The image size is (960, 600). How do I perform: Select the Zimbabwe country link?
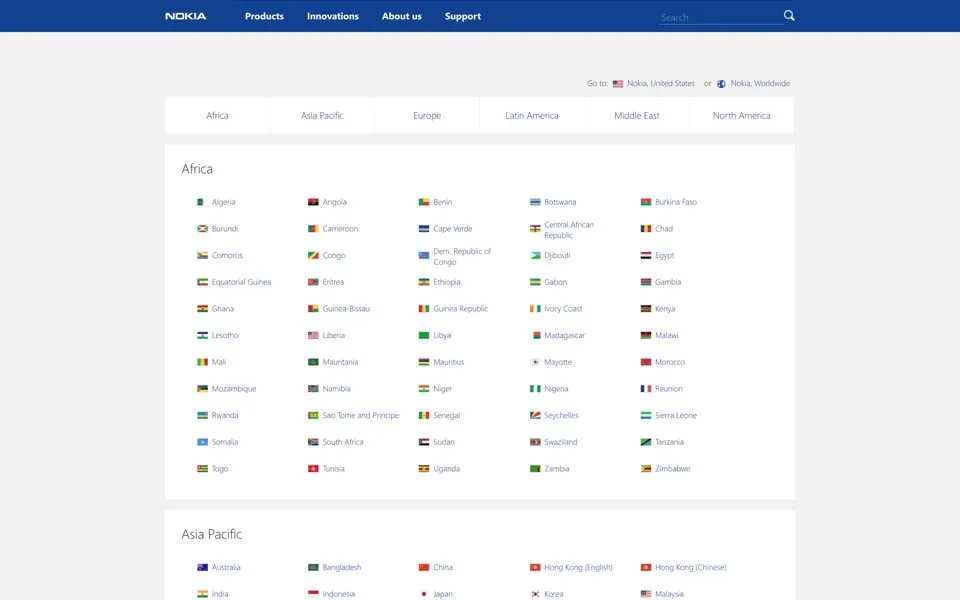tap(672, 468)
